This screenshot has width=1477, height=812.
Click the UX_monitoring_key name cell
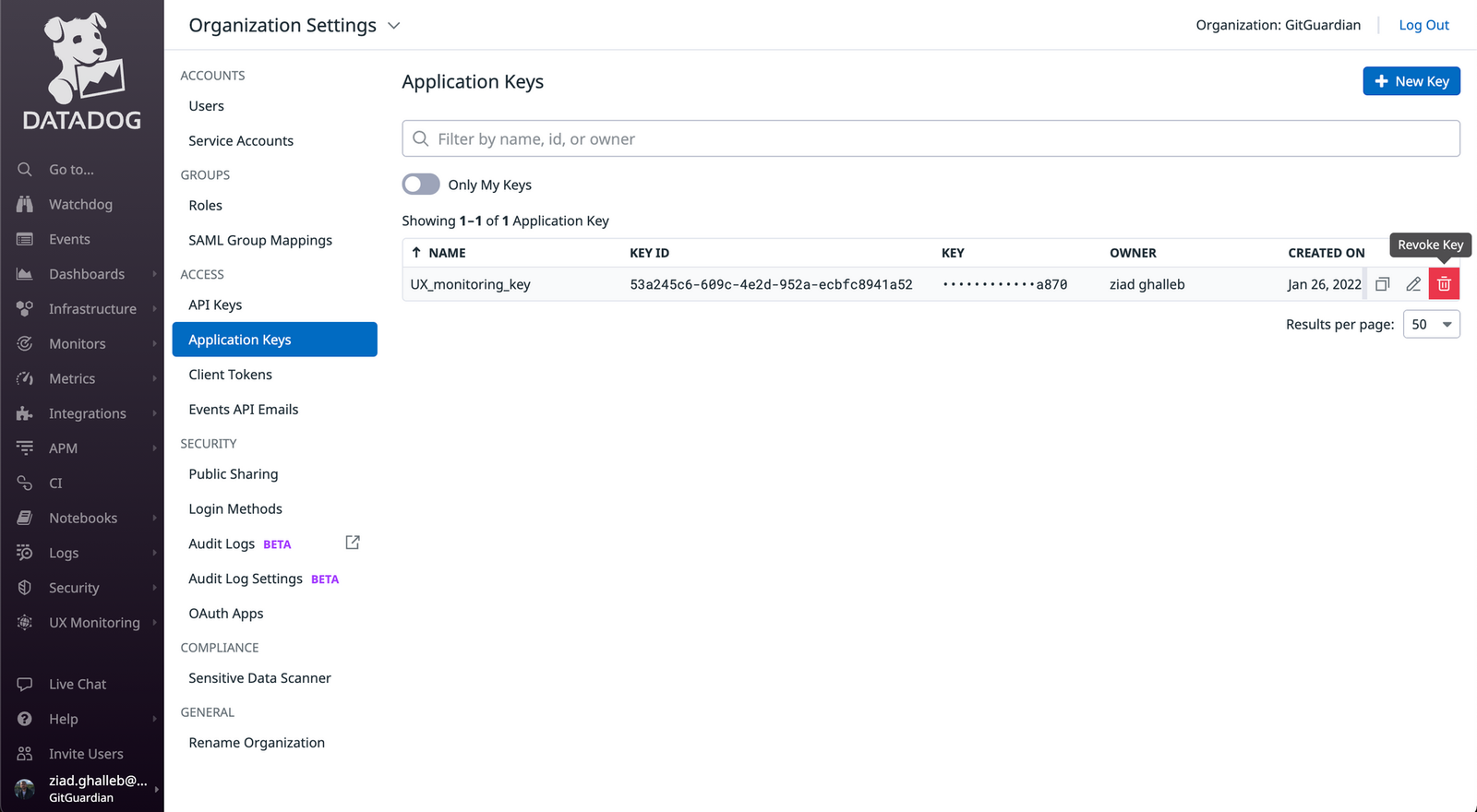click(x=471, y=284)
